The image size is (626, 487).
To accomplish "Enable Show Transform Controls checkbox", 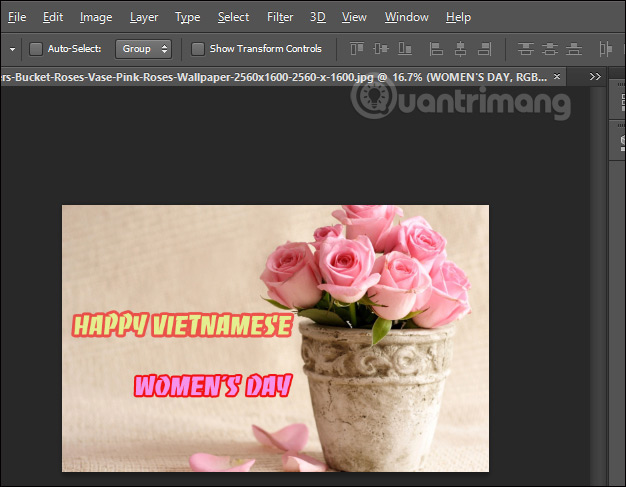I will click(198, 49).
